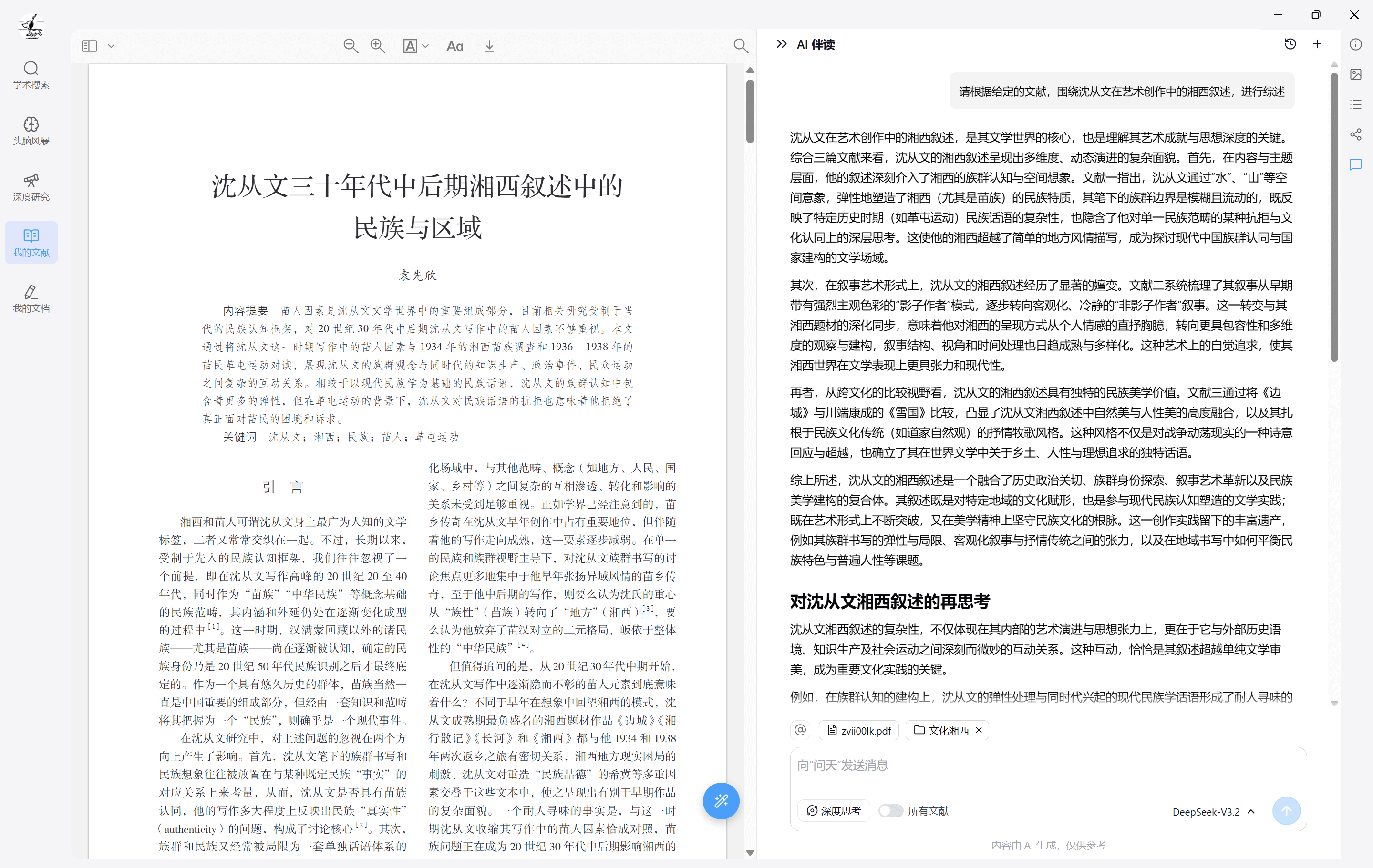Remove the 文化湘西 folder tag
This screenshot has height=868, width=1373.
pos(979,730)
